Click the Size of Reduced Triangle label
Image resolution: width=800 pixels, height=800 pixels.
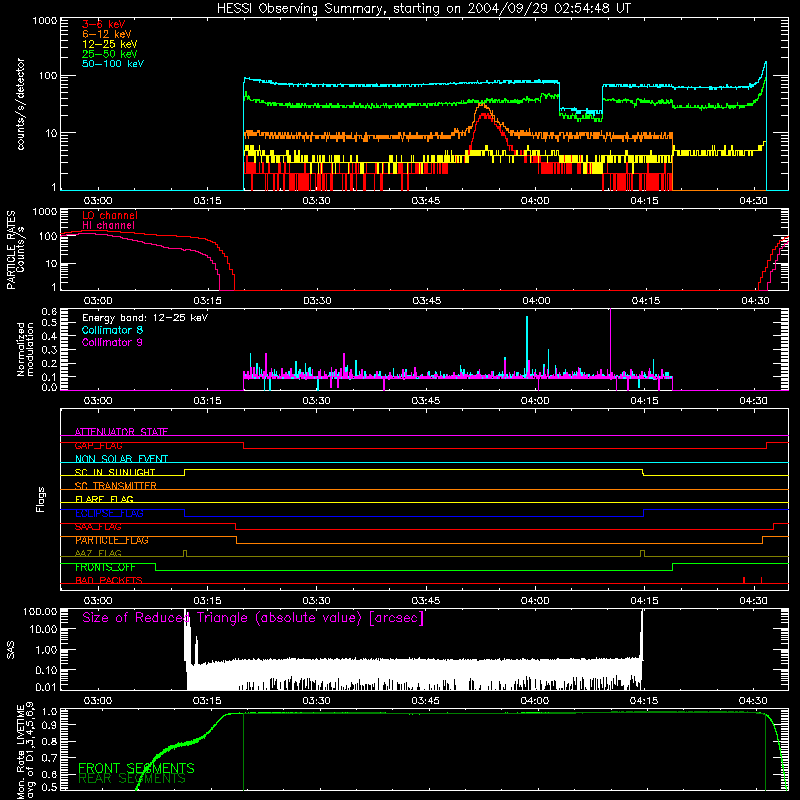pyautogui.click(x=253, y=618)
